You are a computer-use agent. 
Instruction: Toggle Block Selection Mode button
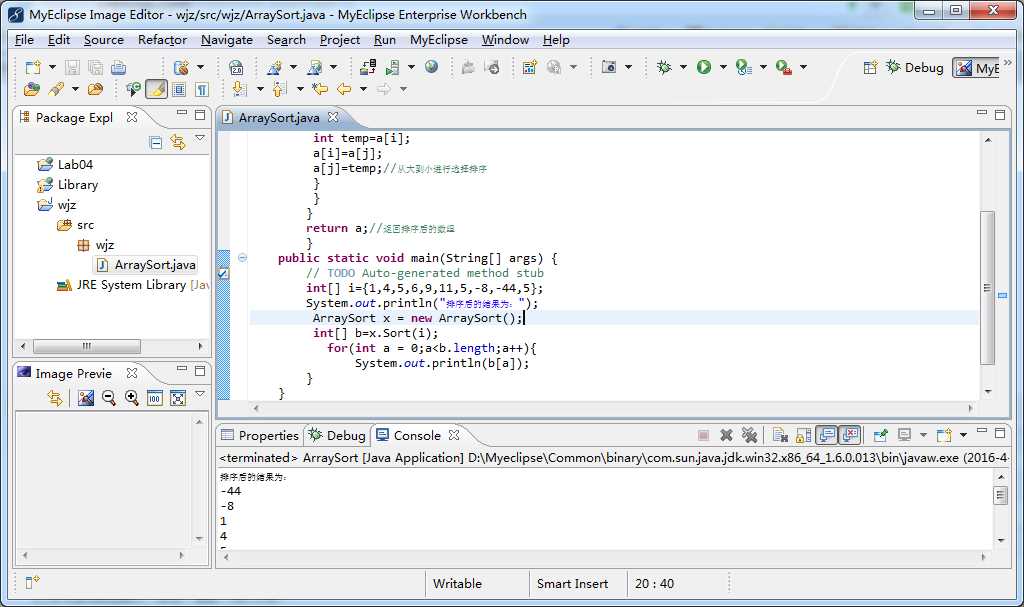pos(179,89)
